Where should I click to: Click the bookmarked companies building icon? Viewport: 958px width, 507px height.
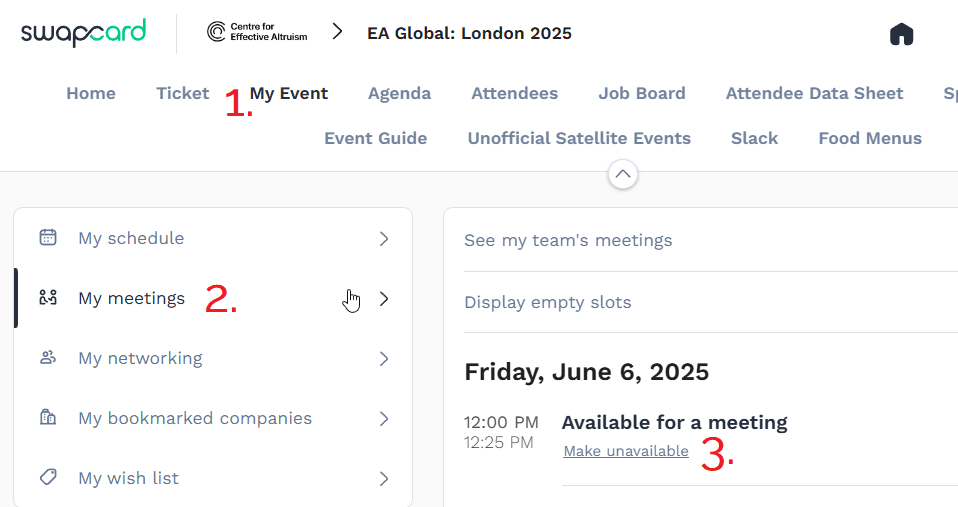tap(48, 418)
